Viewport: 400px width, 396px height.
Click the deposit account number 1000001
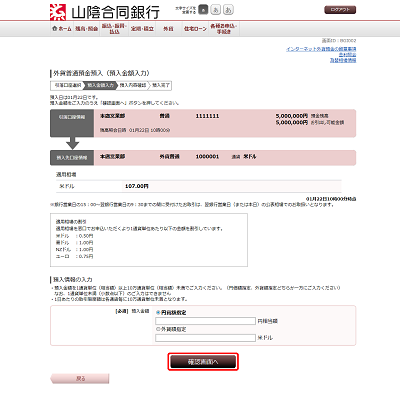207,156
